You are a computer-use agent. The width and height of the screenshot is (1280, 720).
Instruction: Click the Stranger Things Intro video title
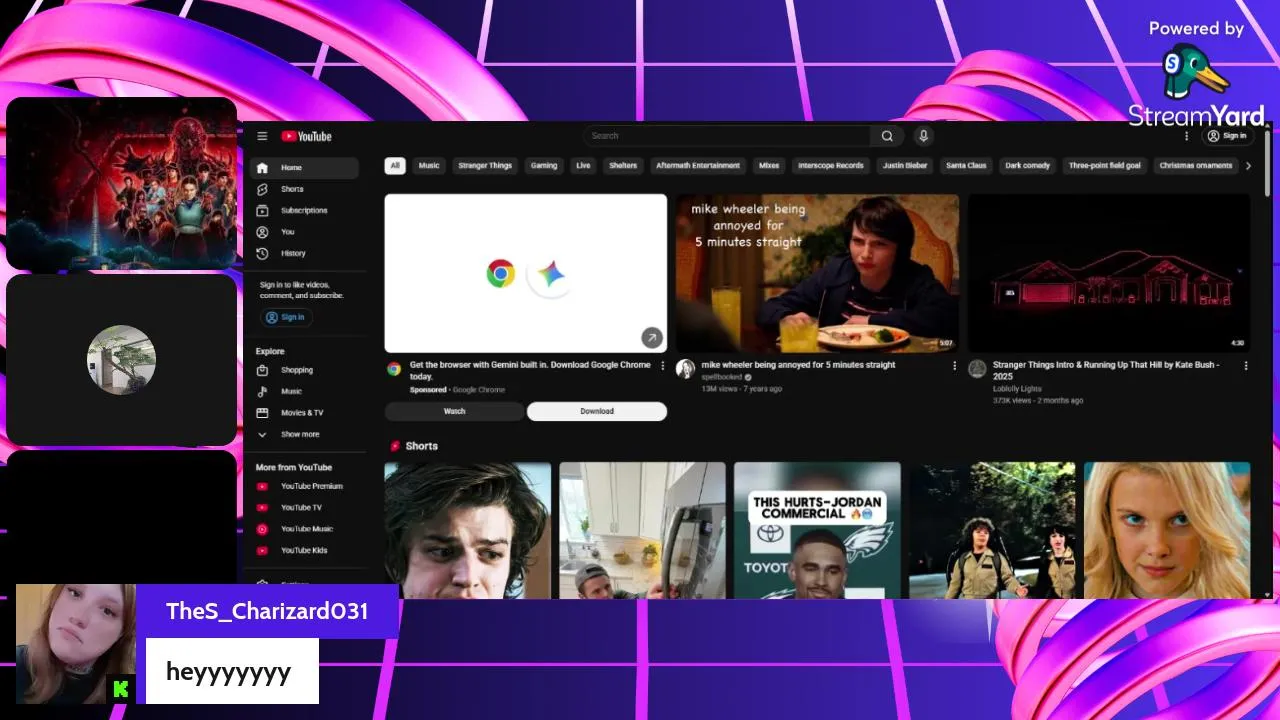coord(1106,370)
